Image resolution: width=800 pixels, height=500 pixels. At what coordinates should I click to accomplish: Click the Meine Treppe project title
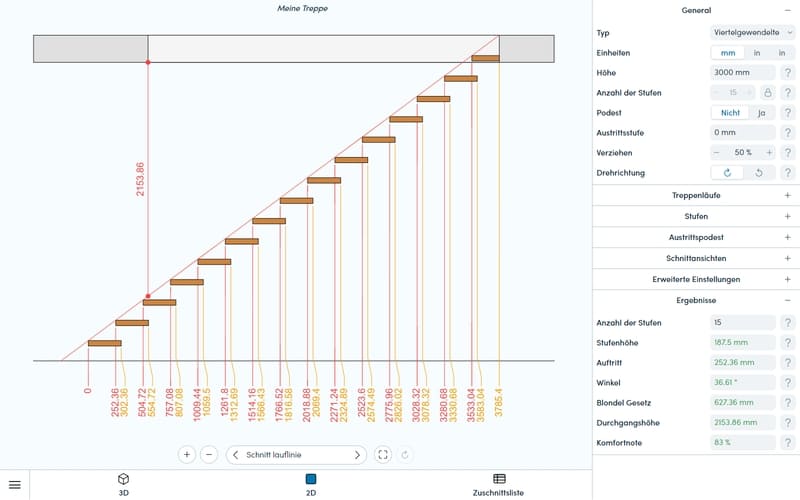pyautogui.click(x=303, y=8)
